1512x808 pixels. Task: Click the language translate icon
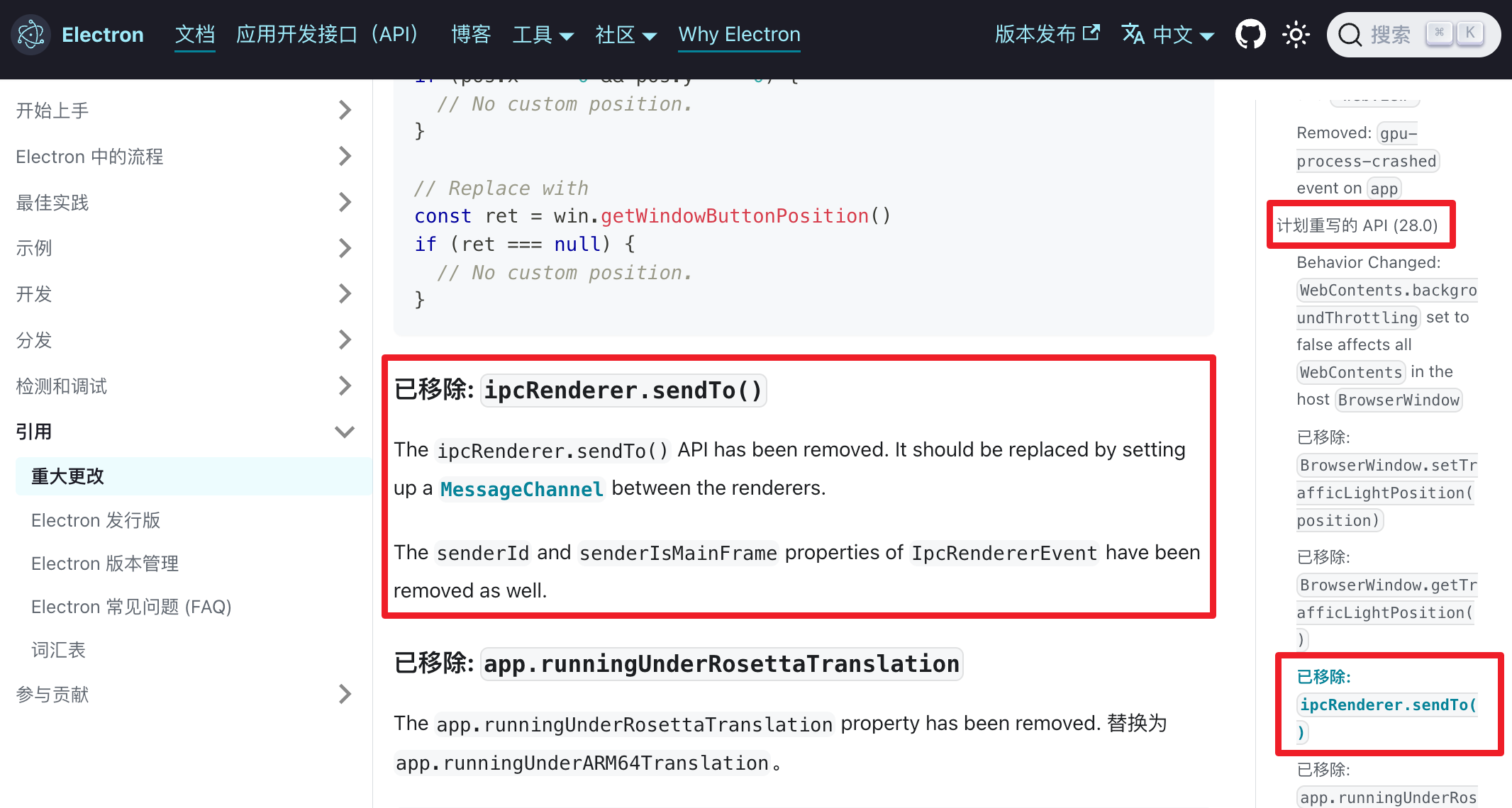coord(1133,34)
